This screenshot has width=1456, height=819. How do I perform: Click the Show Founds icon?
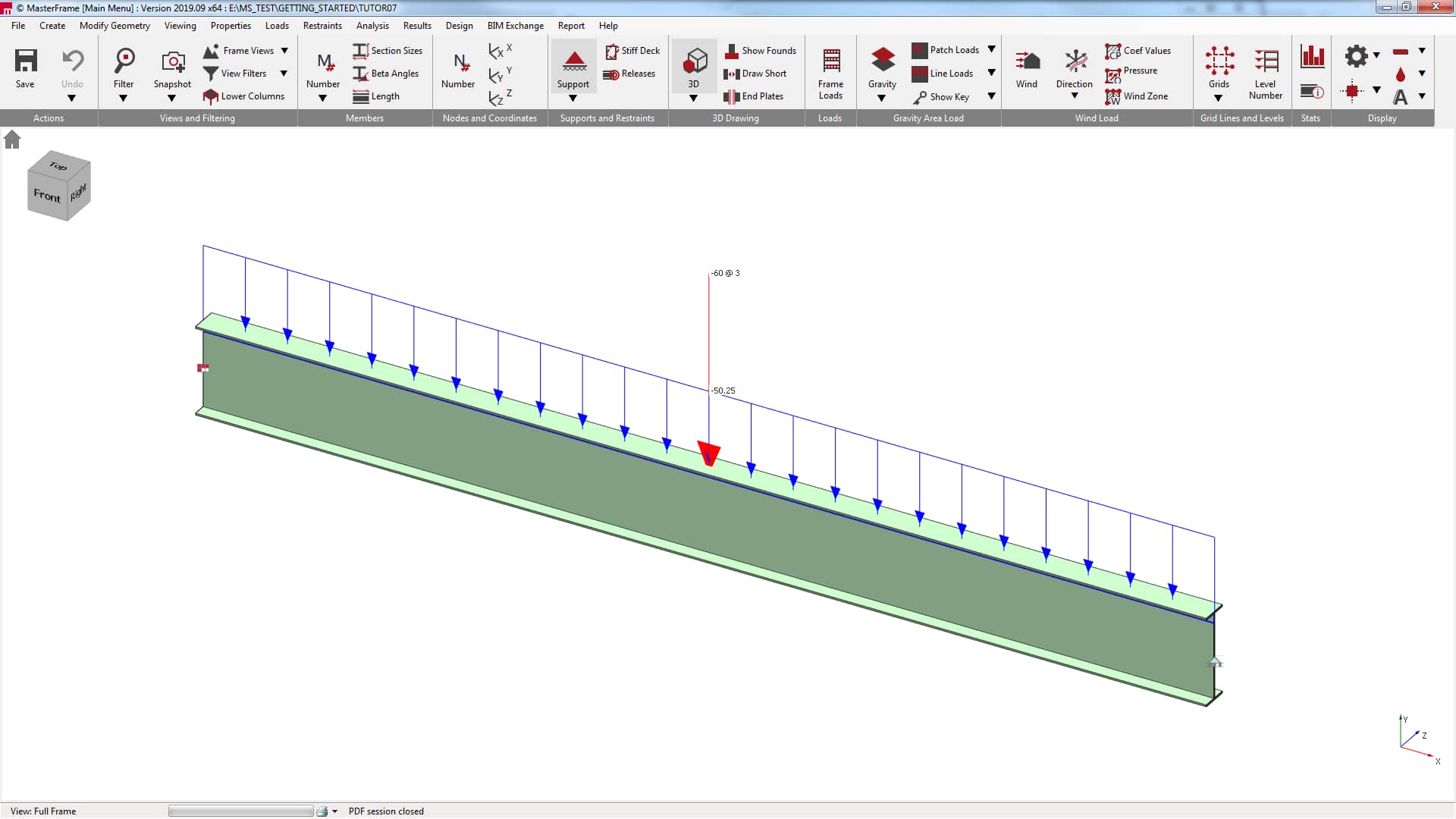pyautogui.click(x=761, y=51)
